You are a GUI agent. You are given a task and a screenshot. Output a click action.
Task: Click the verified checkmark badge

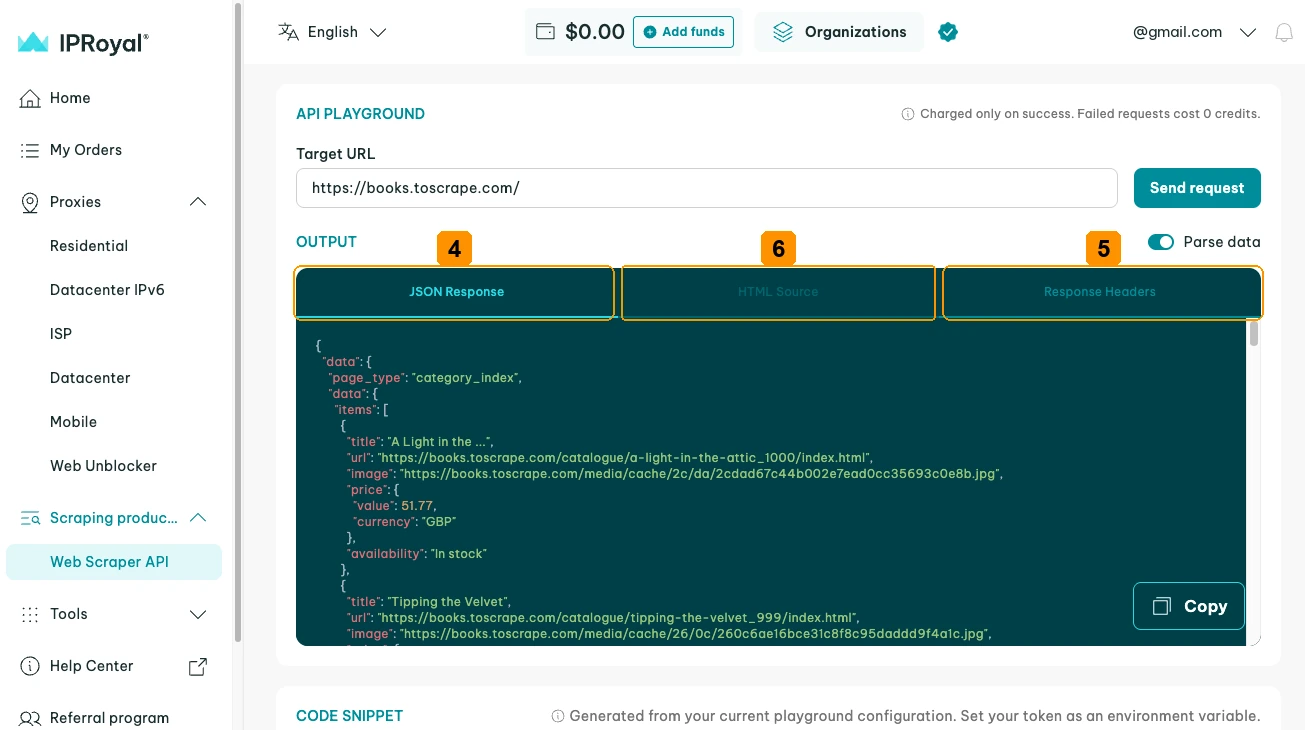tap(948, 32)
